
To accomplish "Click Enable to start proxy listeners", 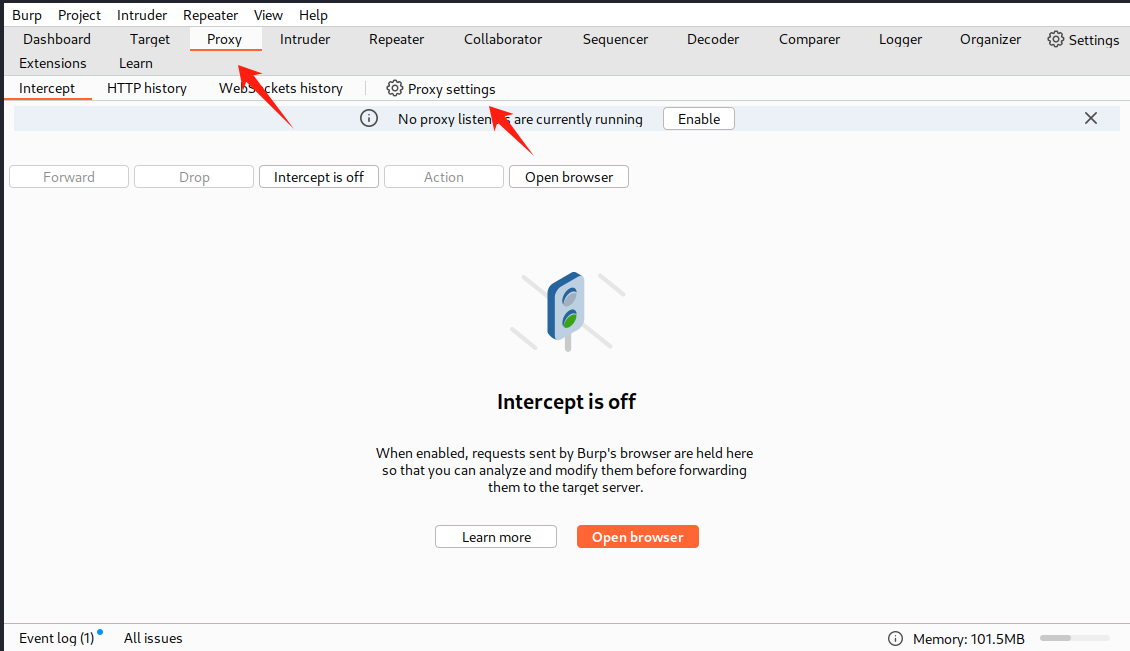I will tap(699, 119).
